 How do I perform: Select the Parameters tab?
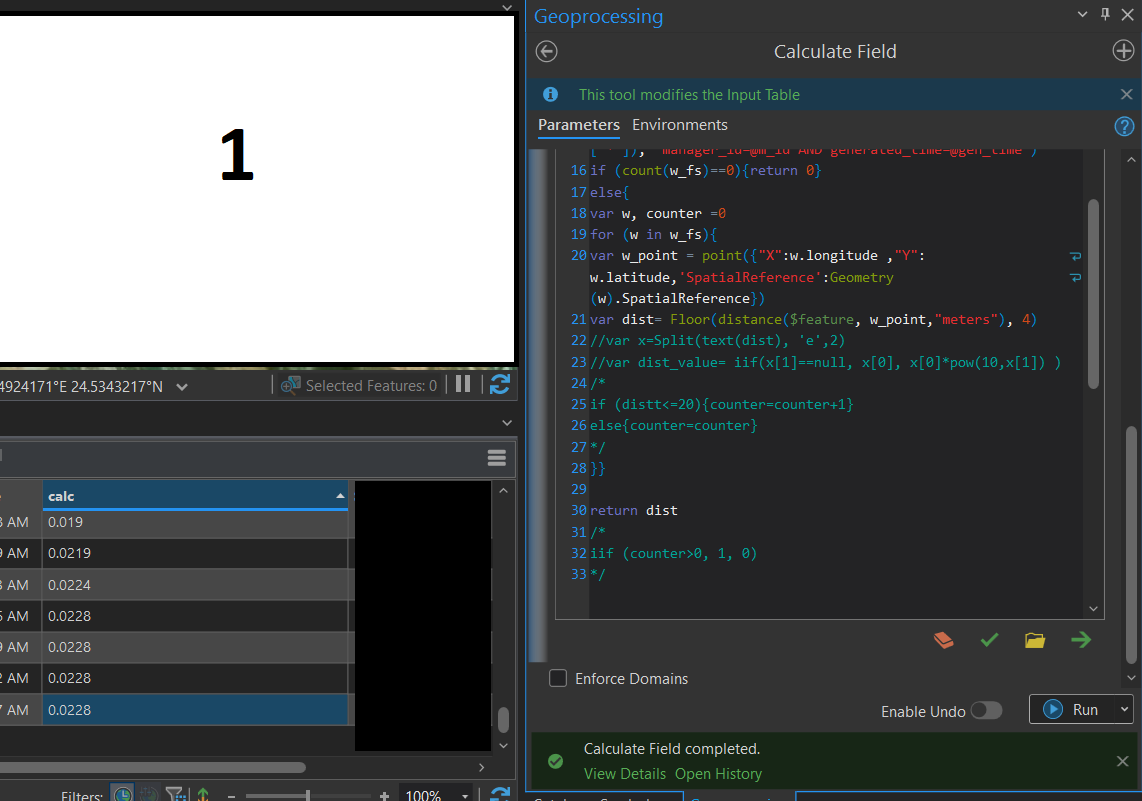(x=578, y=125)
